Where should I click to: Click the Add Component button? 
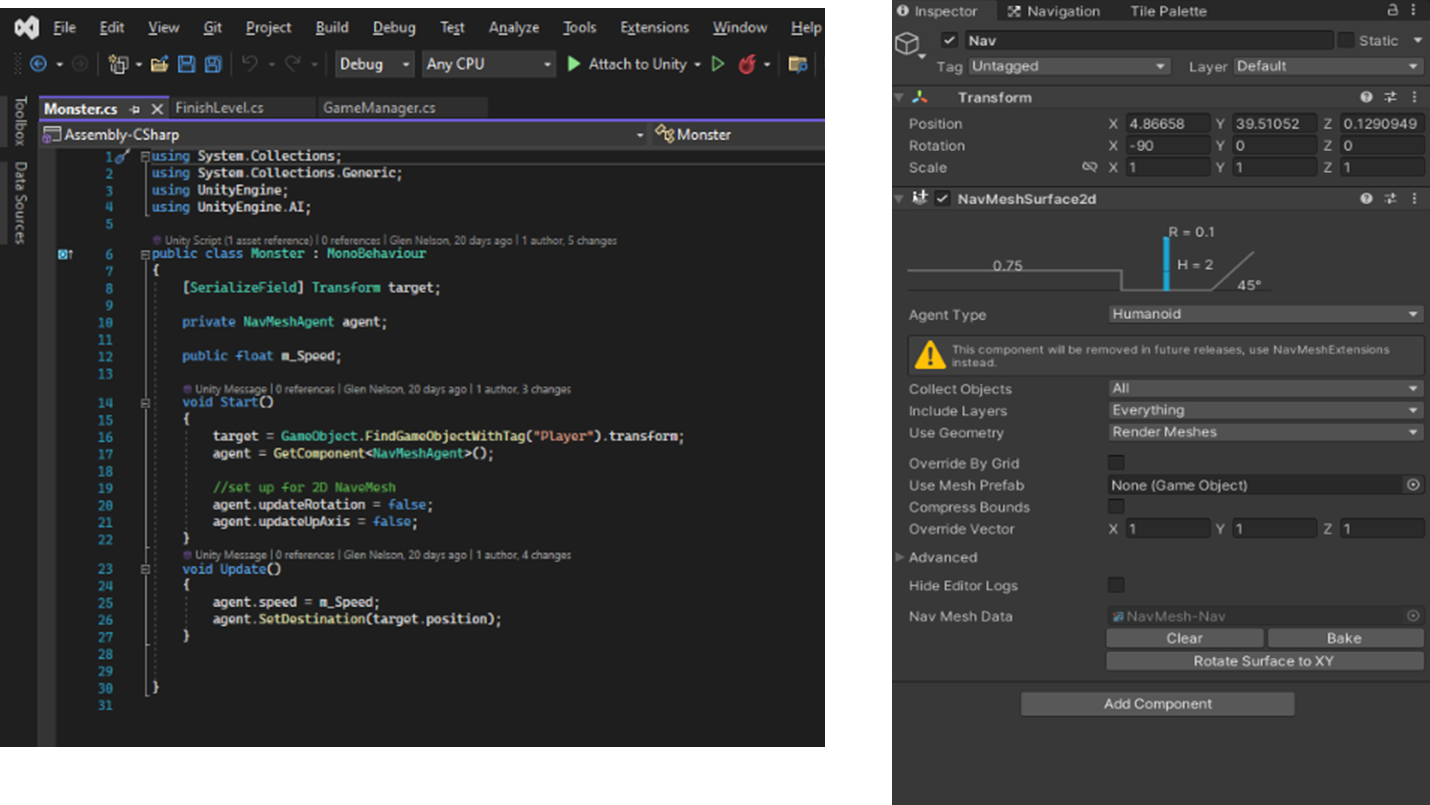1157,704
